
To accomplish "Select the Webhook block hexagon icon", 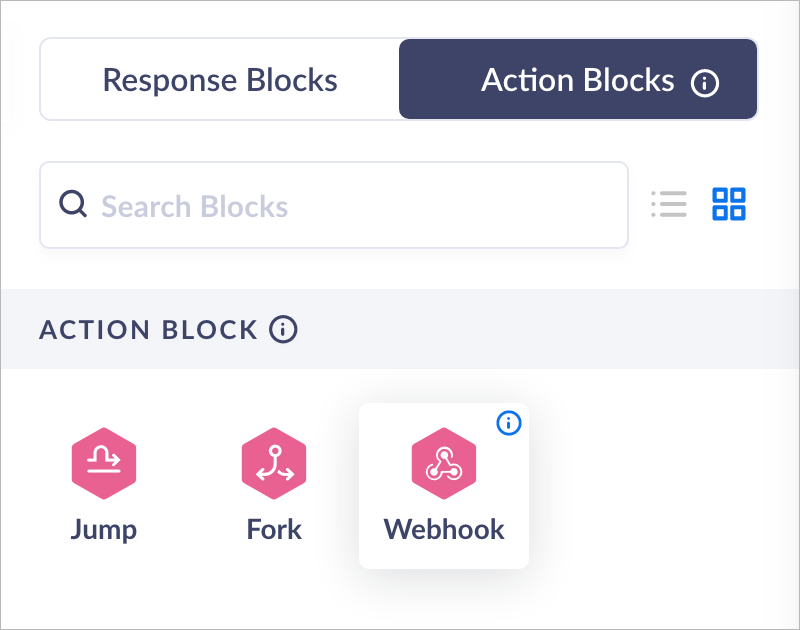I will click(x=444, y=463).
